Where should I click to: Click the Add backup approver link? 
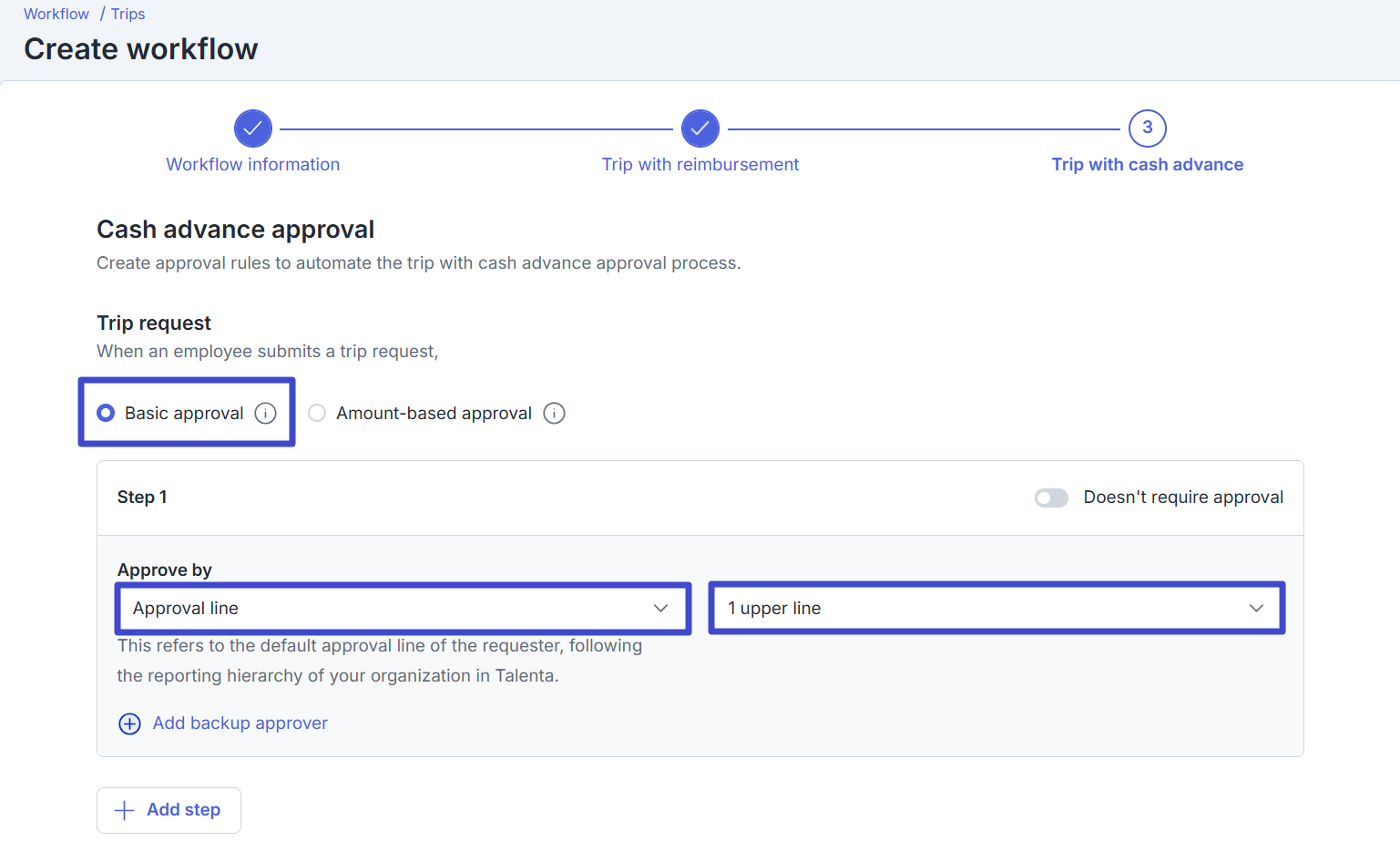tap(240, 723)
